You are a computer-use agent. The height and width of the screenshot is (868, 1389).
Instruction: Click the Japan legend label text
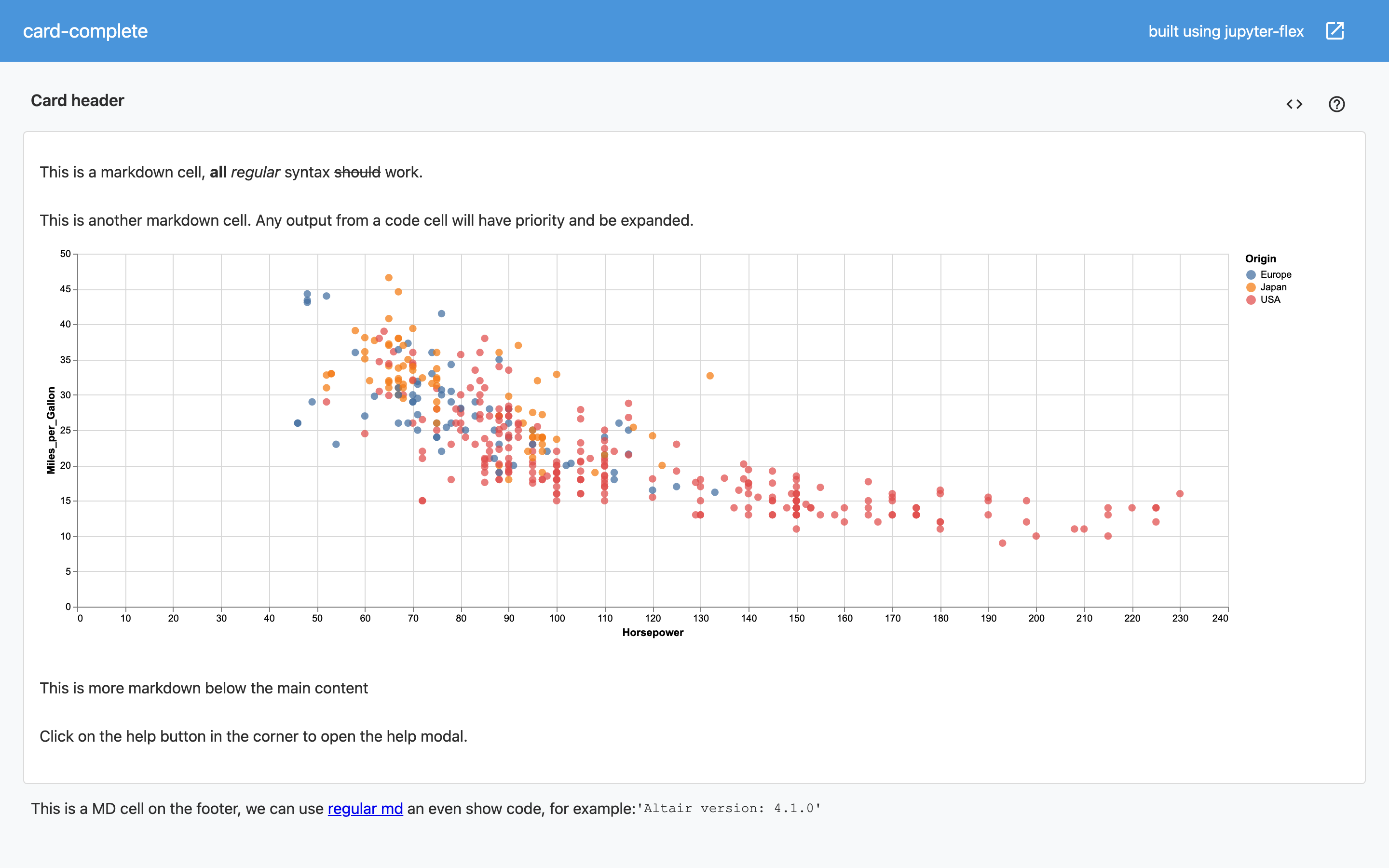[1273, 287]
